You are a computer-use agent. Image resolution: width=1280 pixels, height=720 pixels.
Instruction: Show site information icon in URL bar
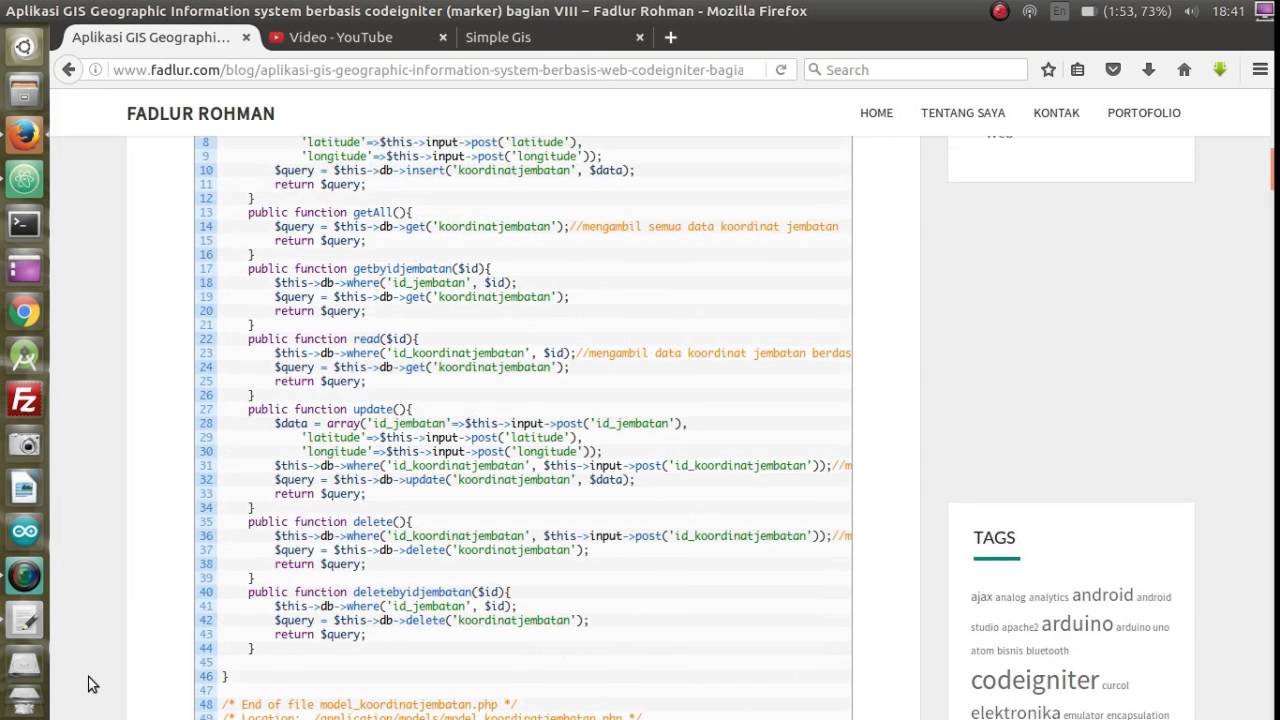point(96,70)
